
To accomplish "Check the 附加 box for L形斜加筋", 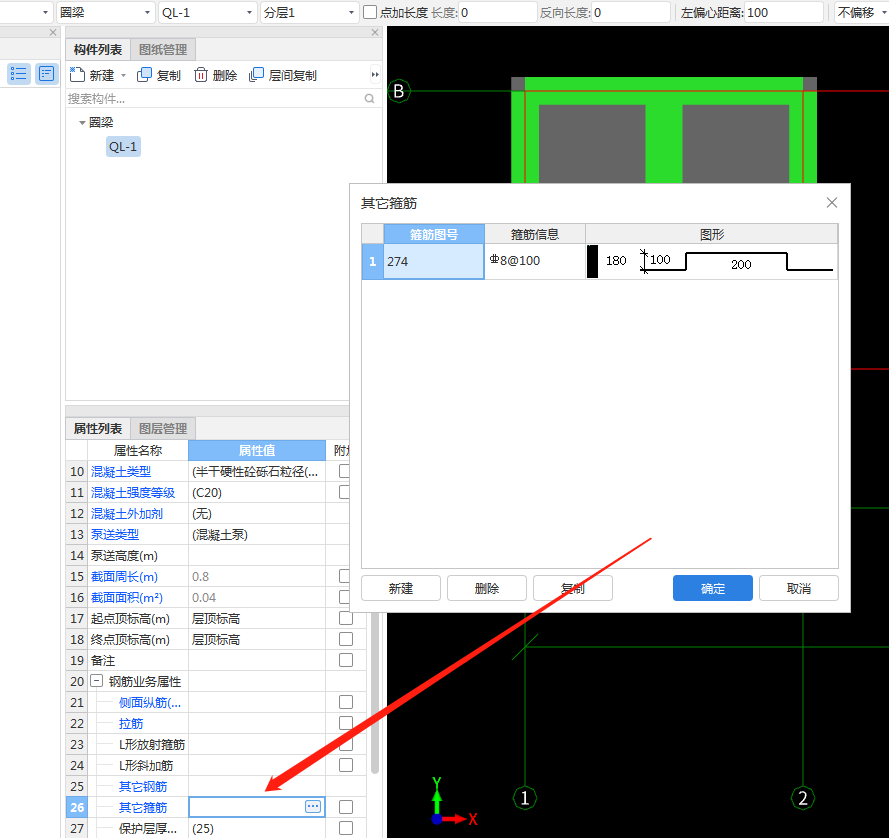I will (345, 765).
